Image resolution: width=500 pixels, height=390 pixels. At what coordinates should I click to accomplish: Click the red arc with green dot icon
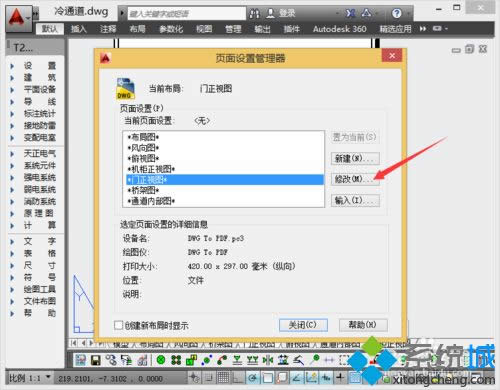pos(222,360)
